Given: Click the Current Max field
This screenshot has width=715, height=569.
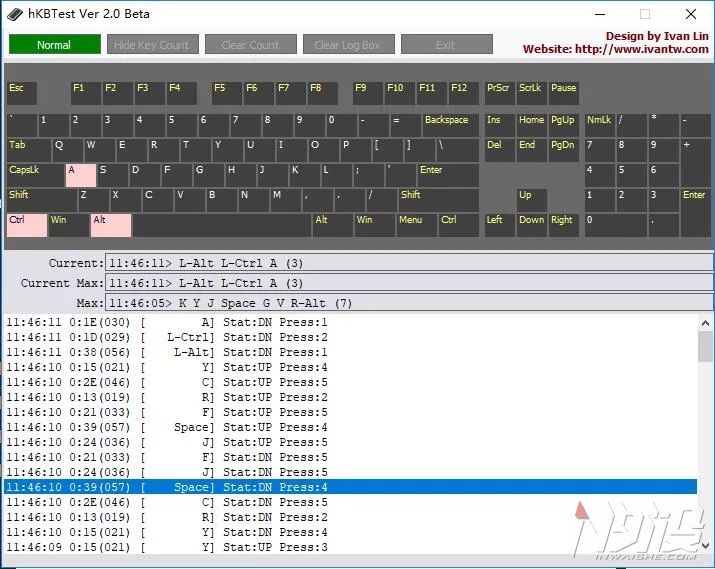Looking at the screenshot, I should click(x=409, y=283).
